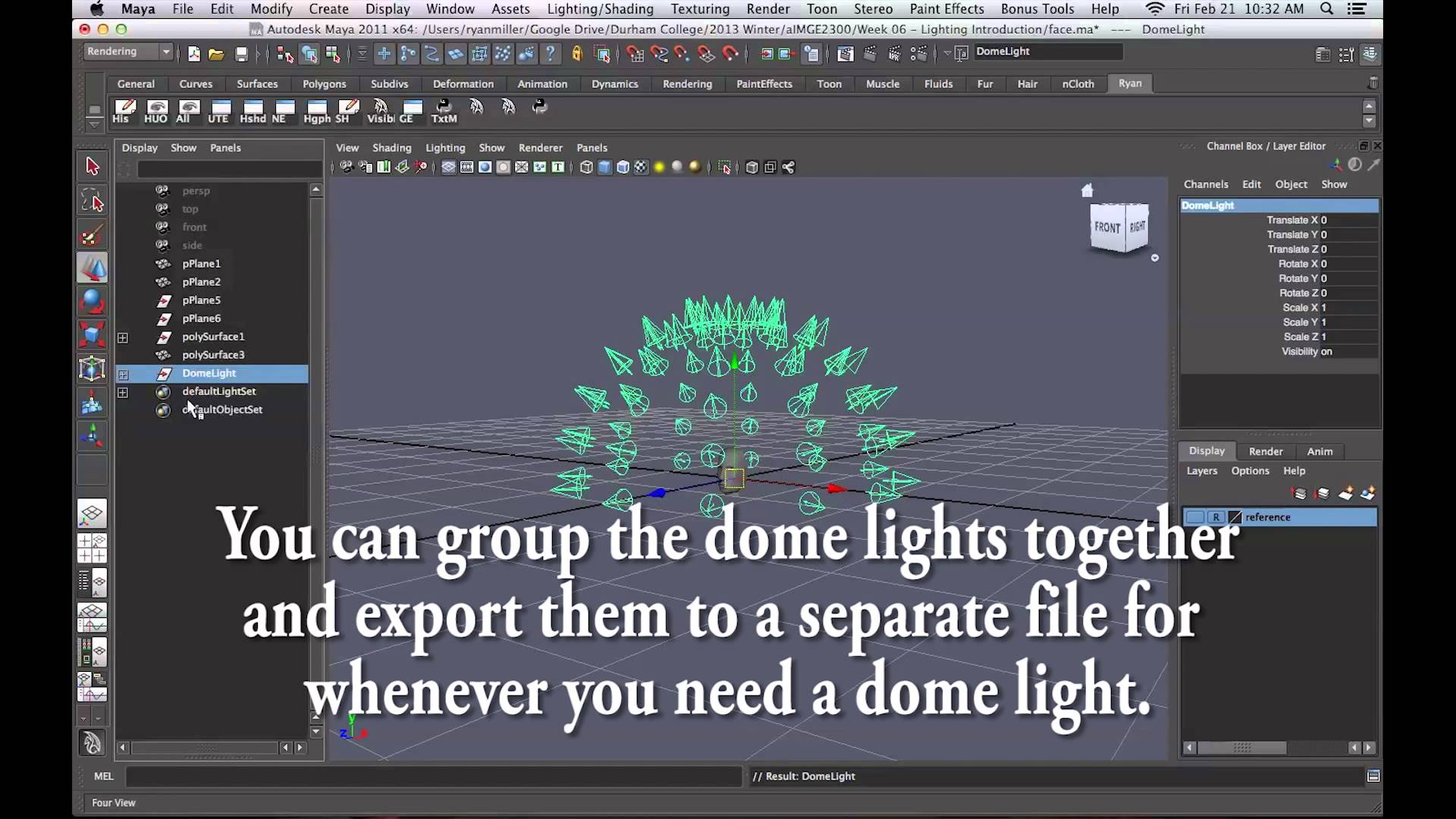Select the Paint Selection tool
The height and width of the screenshot is (819, 1456).
coord(92,235)
